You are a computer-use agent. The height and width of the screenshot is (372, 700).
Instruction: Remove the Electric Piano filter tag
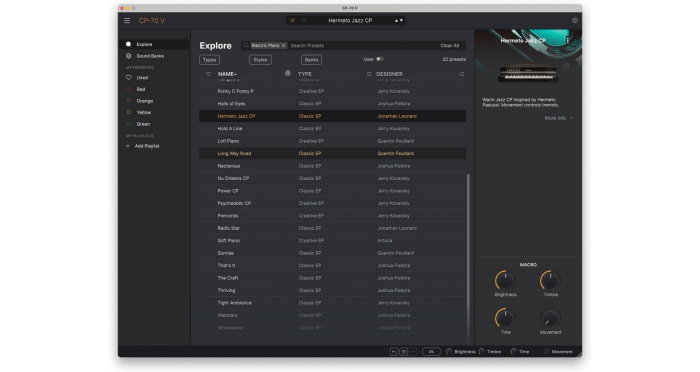(x=283, y=46)
